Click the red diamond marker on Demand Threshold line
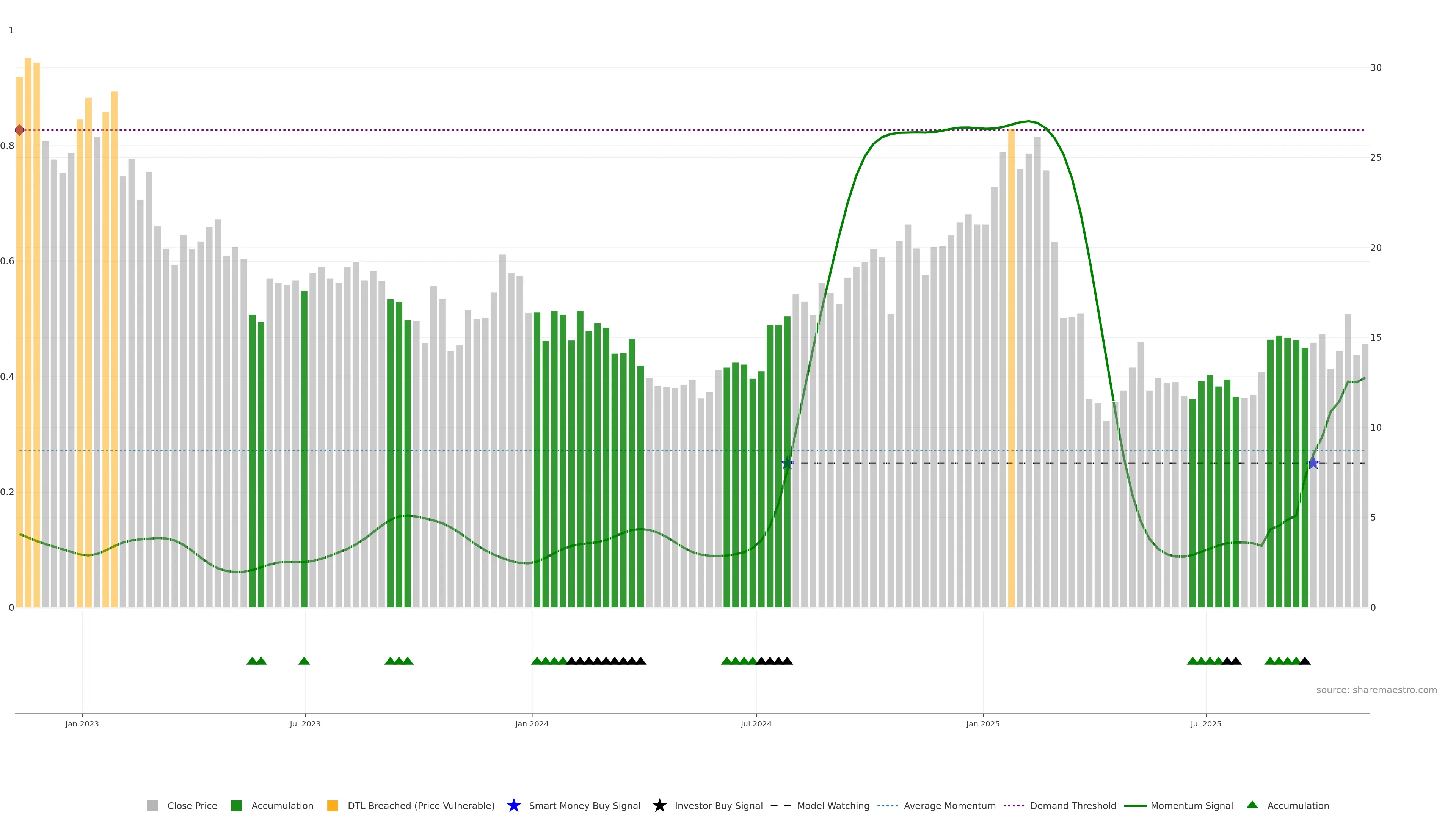 point(20,130)
